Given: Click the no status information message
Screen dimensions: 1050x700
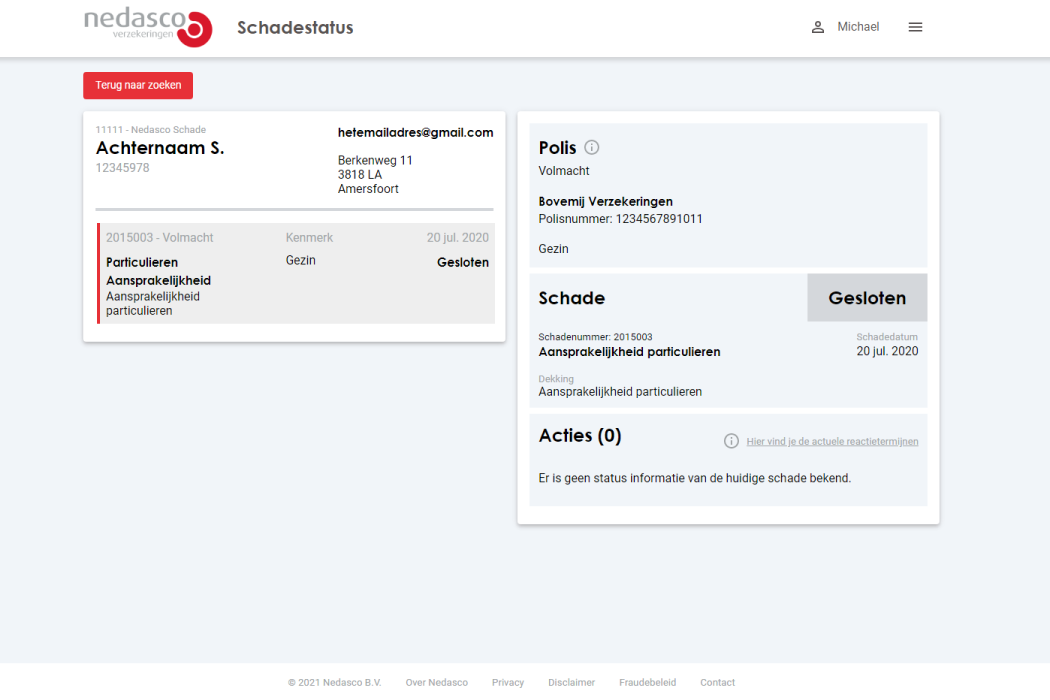Looking at the screenshot, I should (694, 478).
